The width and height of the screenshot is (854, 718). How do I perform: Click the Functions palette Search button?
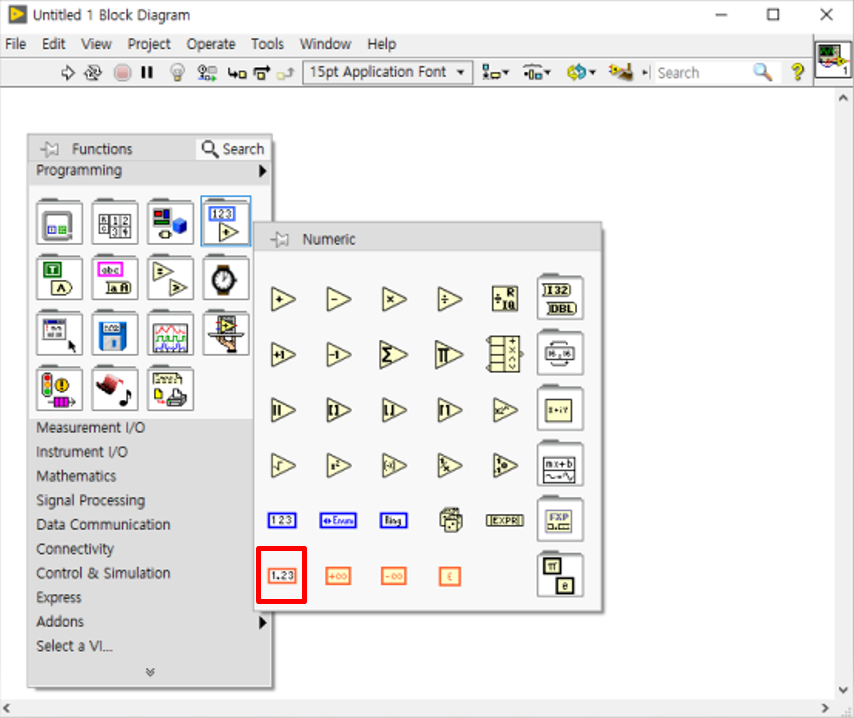[233, 149]
